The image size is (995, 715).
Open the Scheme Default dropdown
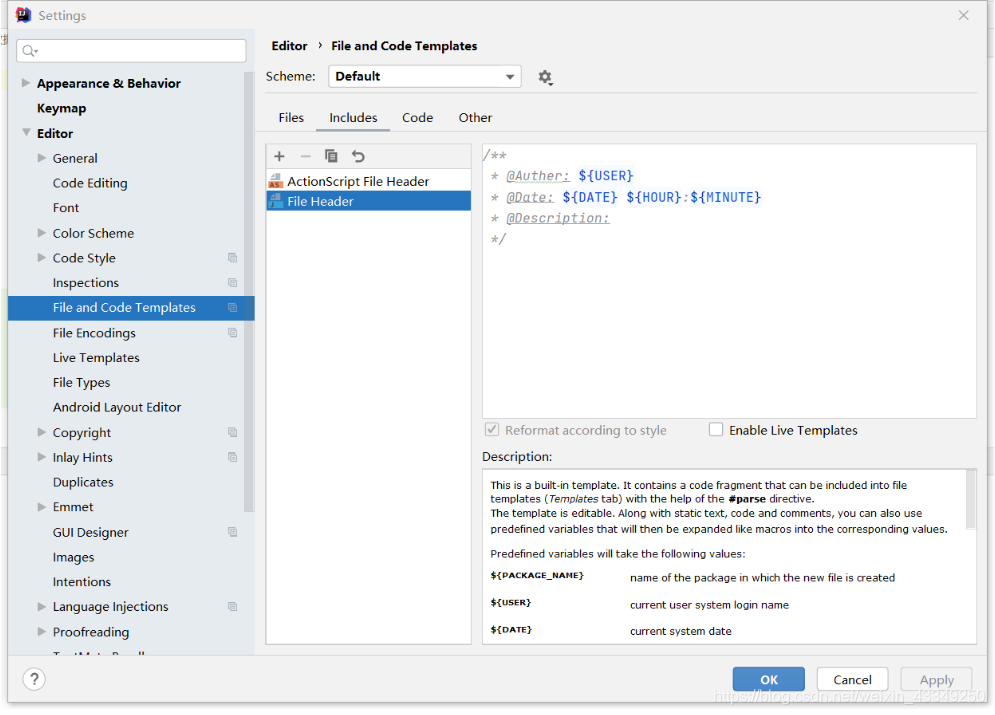425,77
